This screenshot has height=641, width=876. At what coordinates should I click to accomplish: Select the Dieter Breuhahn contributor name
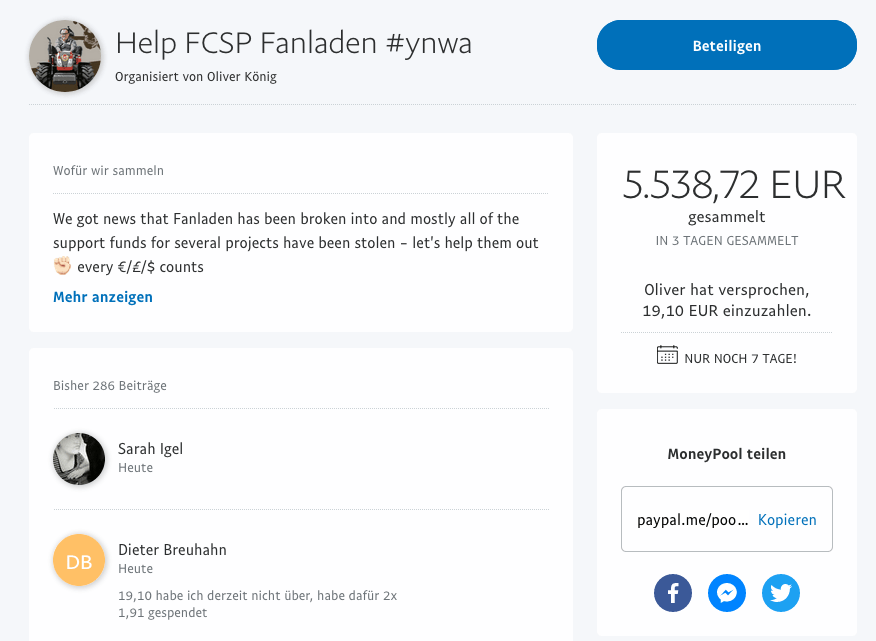tap(172, 550)
